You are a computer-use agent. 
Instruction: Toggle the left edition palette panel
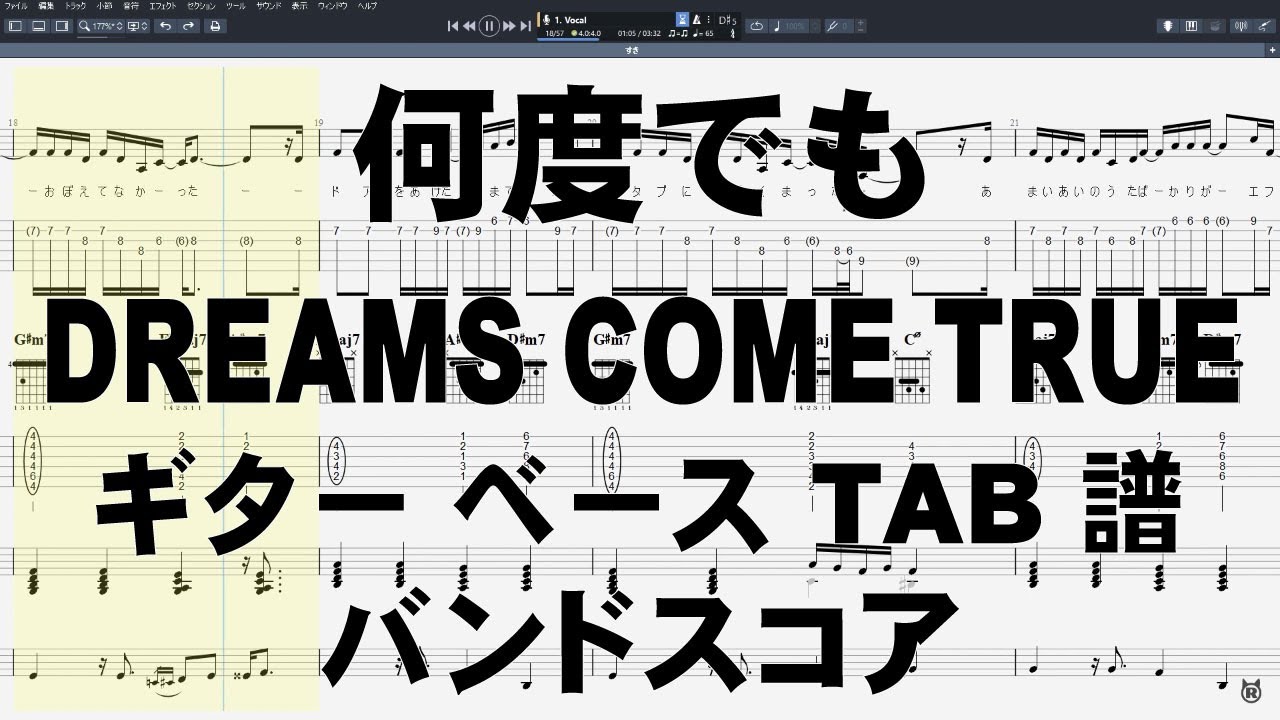[x=15, y=26]
